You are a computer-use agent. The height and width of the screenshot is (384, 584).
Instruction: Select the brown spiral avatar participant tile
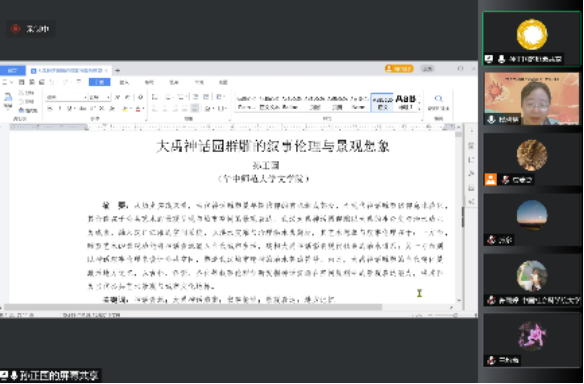coord(531,159)
